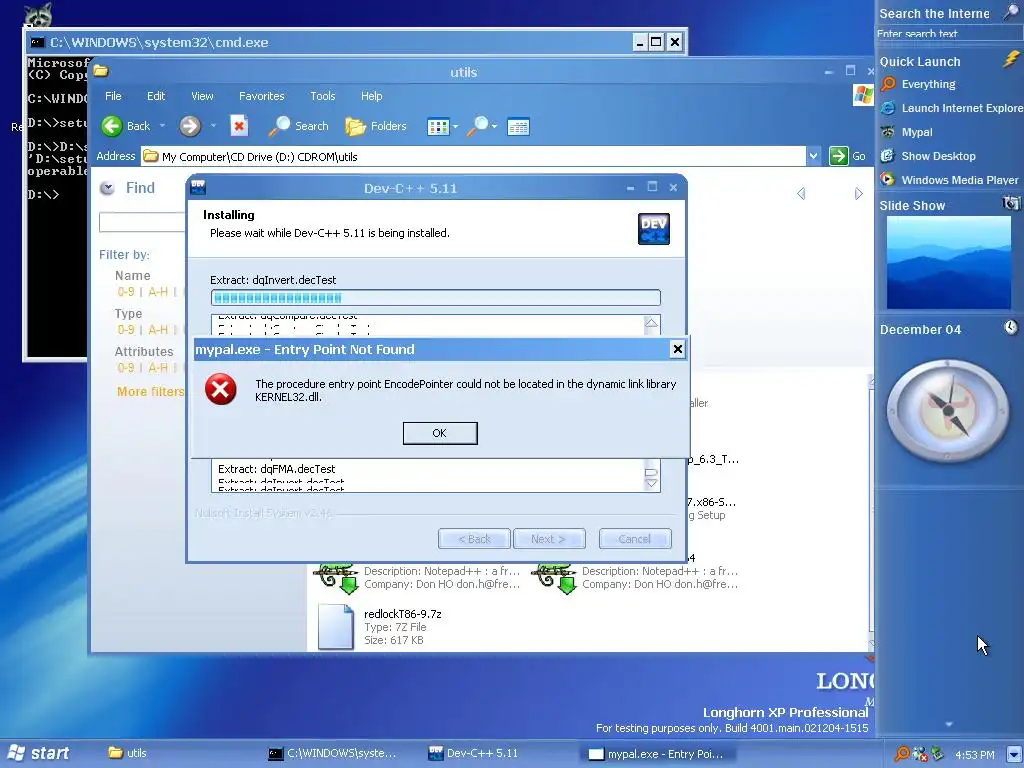Open the File menu in the utils window

click(x=113, y=96)
